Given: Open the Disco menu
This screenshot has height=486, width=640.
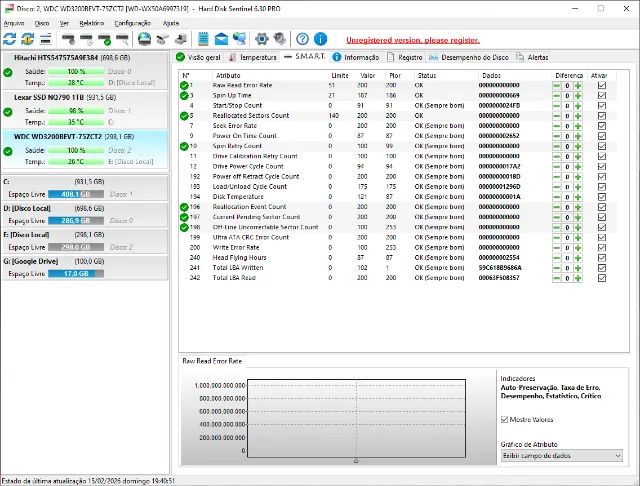Looking at the screenshot, I should [x=42, y=23].
